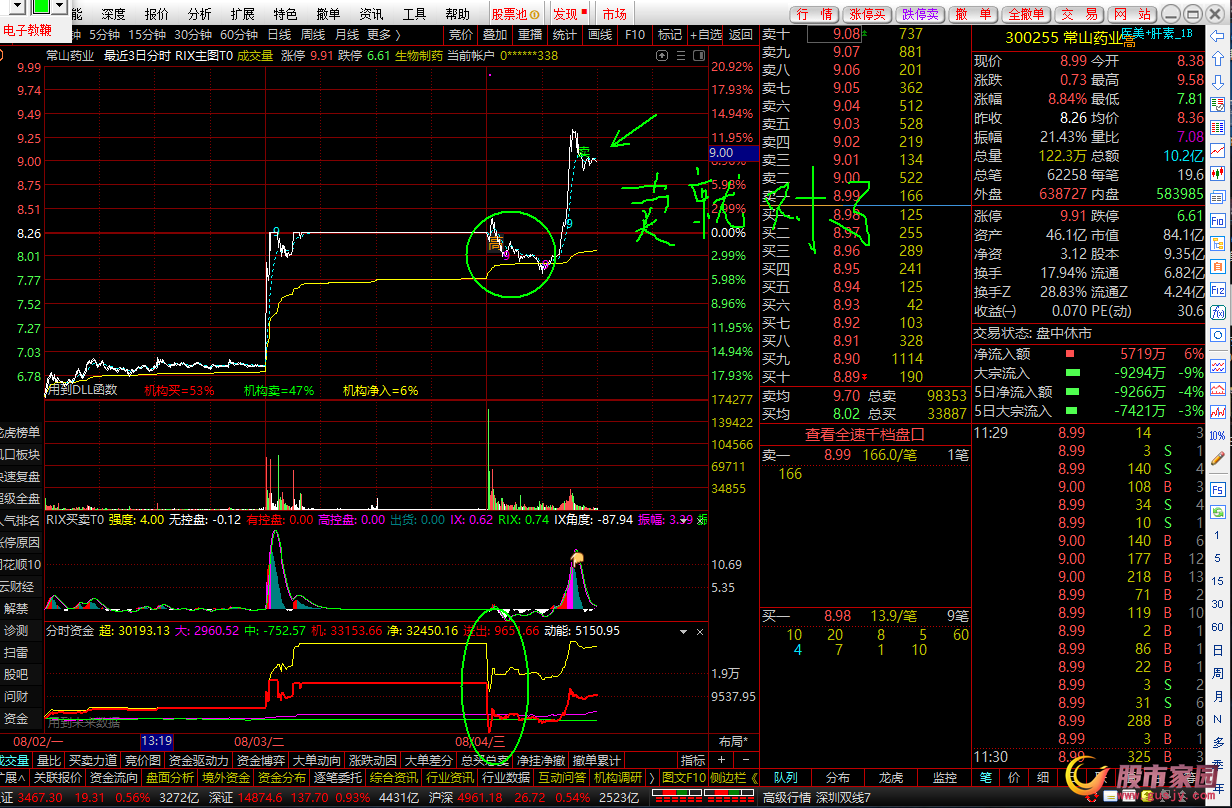The height and width of the screenshot is (808, 1232).
Task: Toggle the 叠加 overlay button
Action: [495, 34]
